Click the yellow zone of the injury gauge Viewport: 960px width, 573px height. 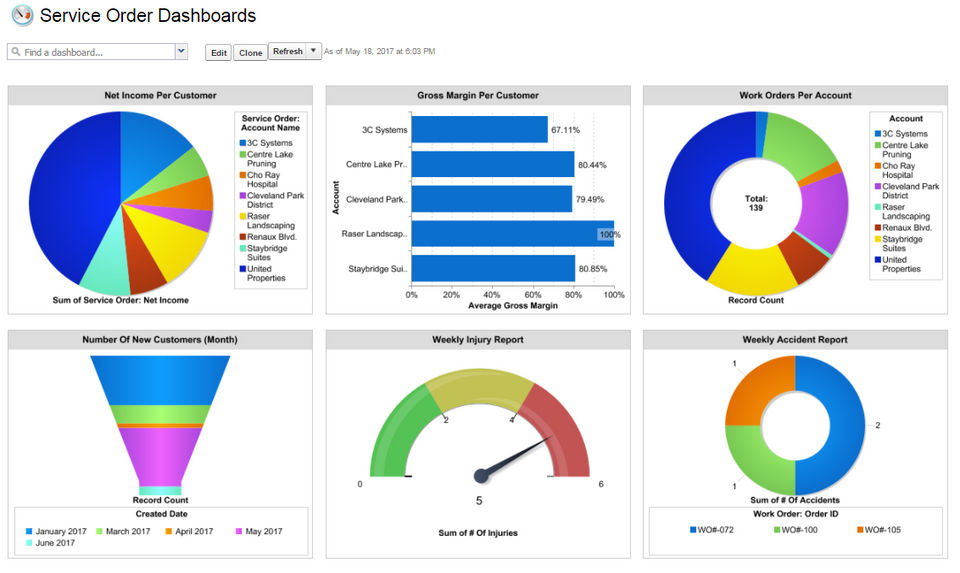480,387
